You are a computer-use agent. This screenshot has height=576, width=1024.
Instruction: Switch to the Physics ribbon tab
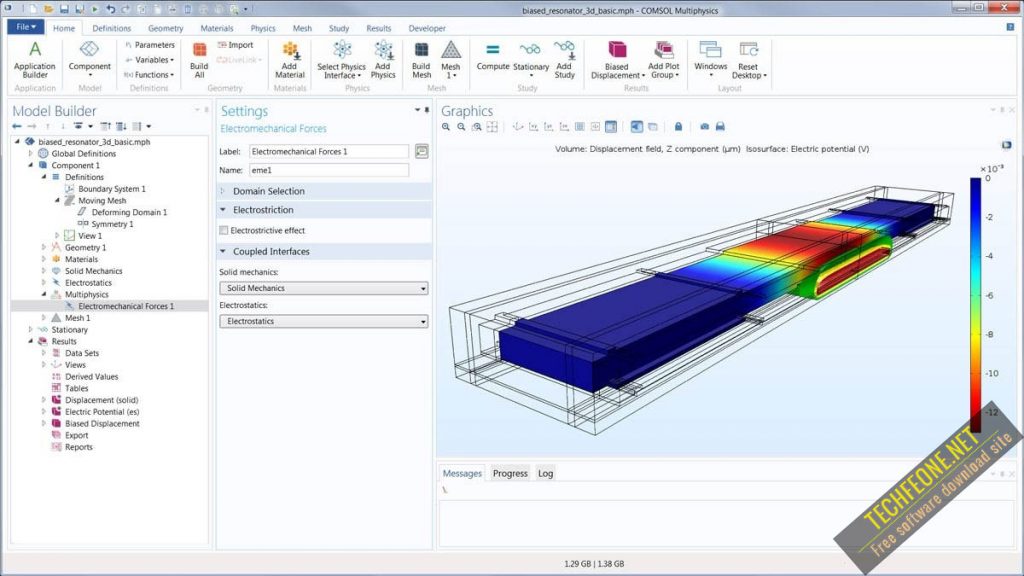pos(263,28)
